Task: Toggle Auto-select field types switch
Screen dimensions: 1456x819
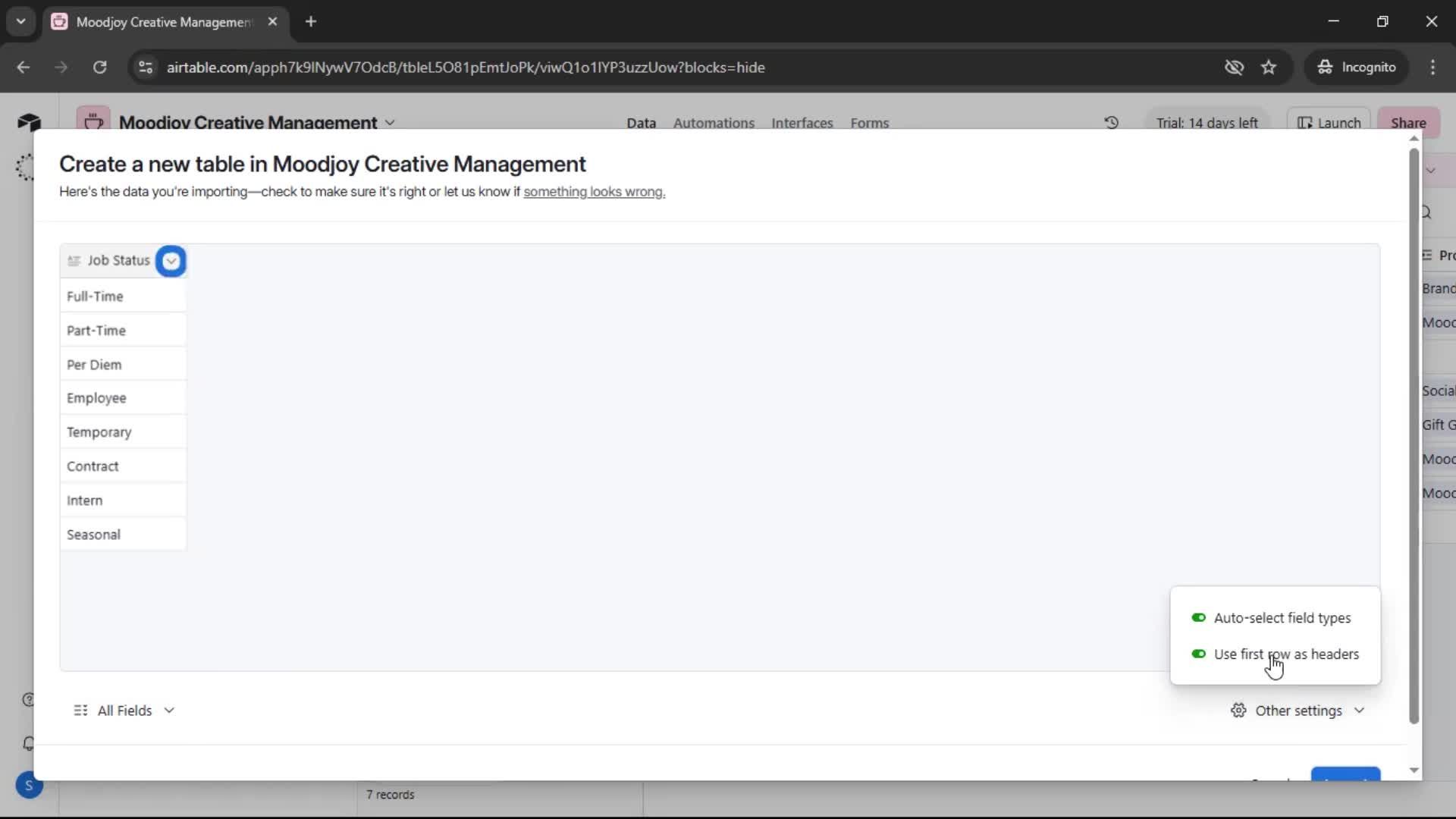Action: 1198,618
